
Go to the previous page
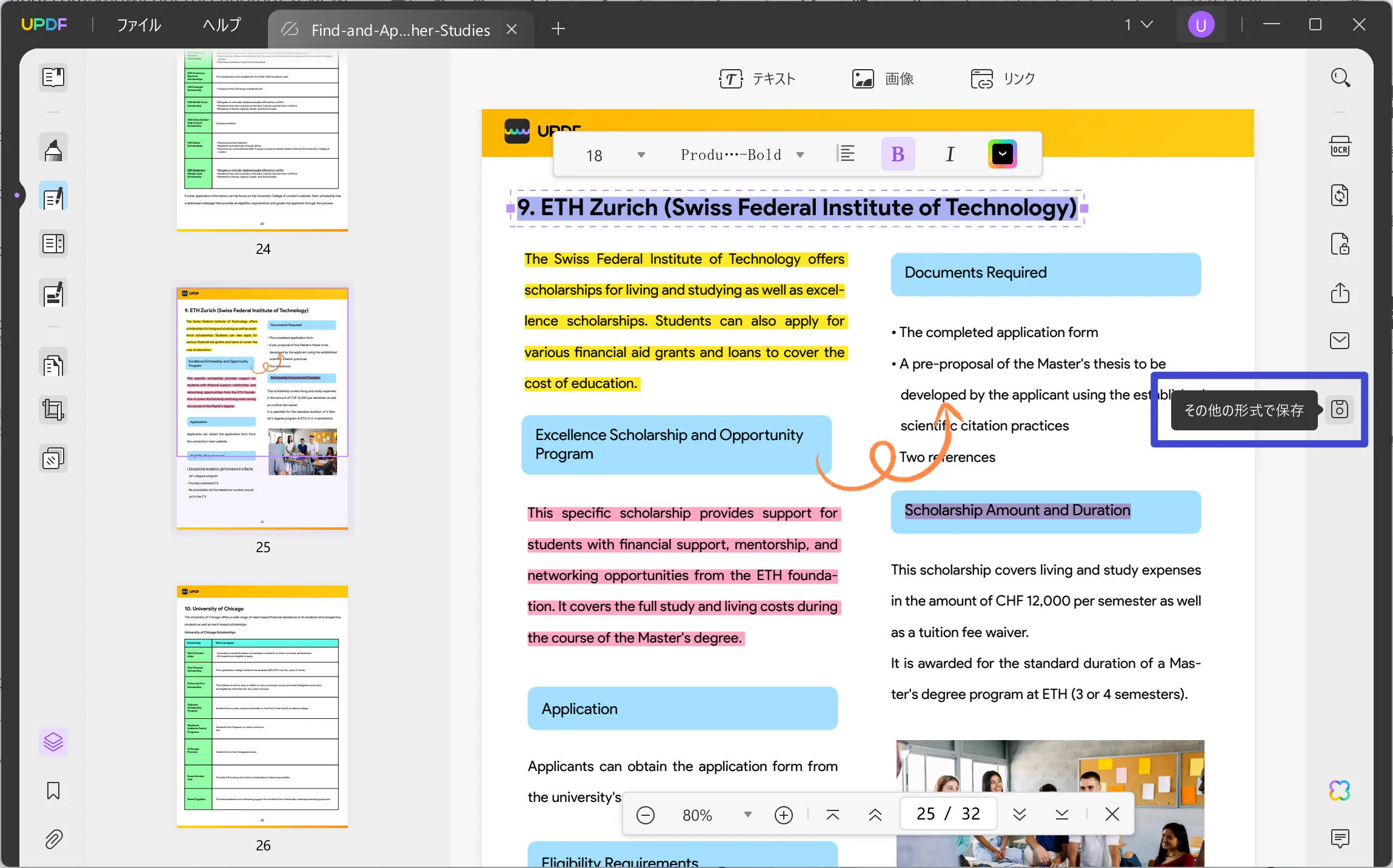[x=875, y=815]
